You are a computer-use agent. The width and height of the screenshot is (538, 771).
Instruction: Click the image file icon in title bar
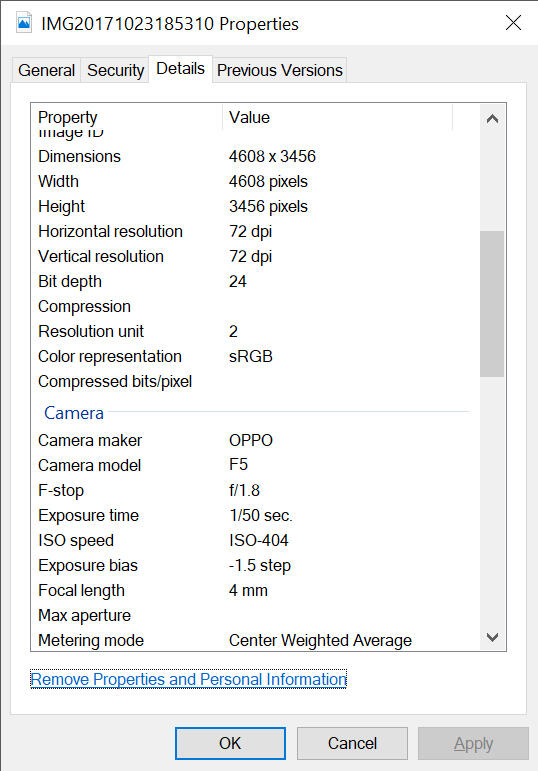[x=24, y=23]
